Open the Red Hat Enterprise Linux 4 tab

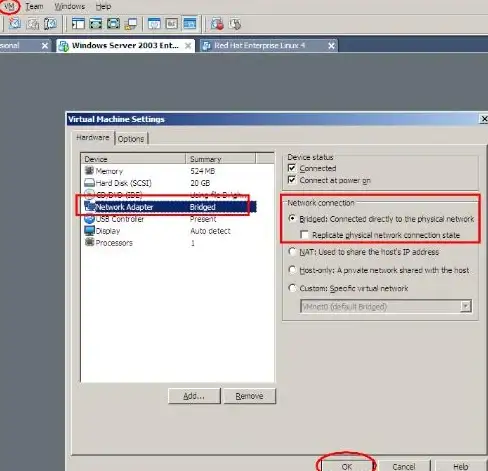pos(269,46)
